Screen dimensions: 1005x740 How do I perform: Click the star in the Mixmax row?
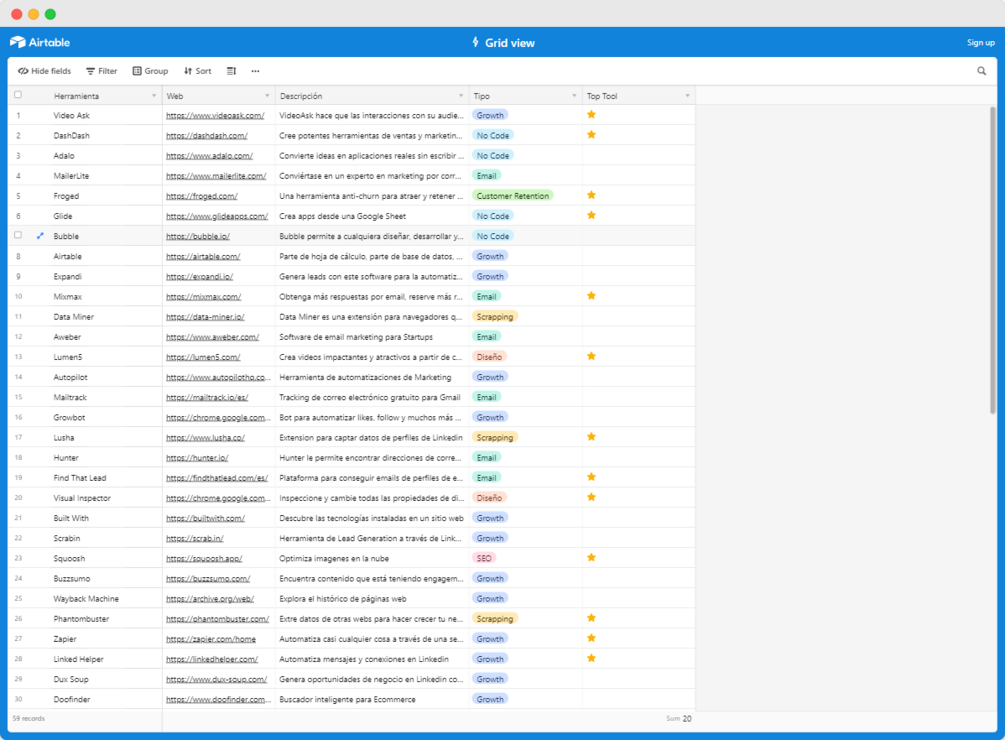pos(591,296)
